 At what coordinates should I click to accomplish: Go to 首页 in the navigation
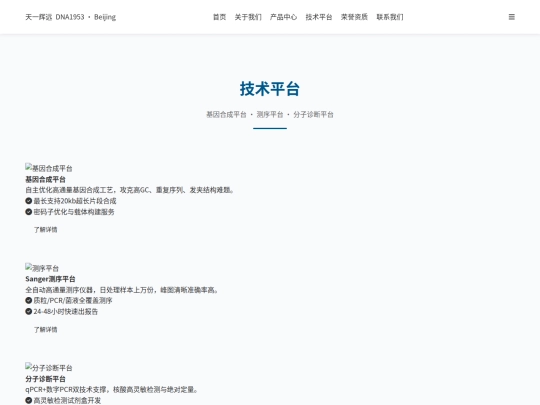point(219,17)
